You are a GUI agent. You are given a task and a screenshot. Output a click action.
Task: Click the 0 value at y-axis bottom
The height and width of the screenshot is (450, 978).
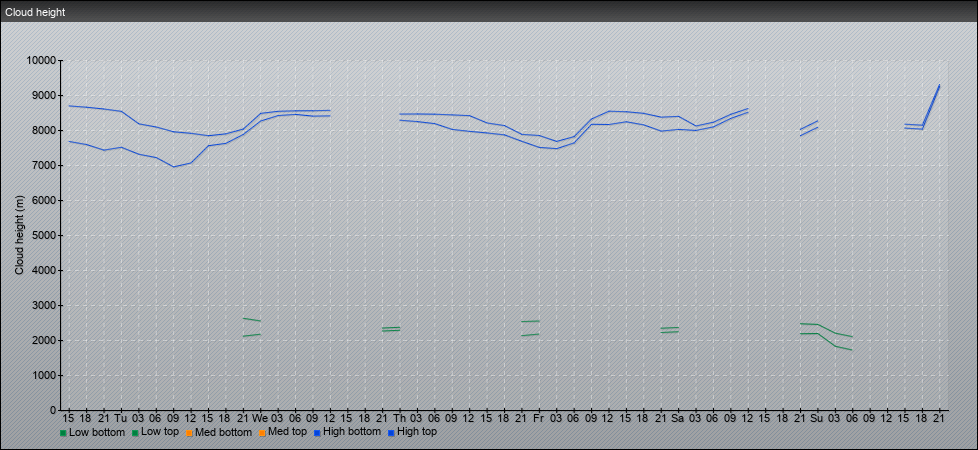click(x=53, y=410)
